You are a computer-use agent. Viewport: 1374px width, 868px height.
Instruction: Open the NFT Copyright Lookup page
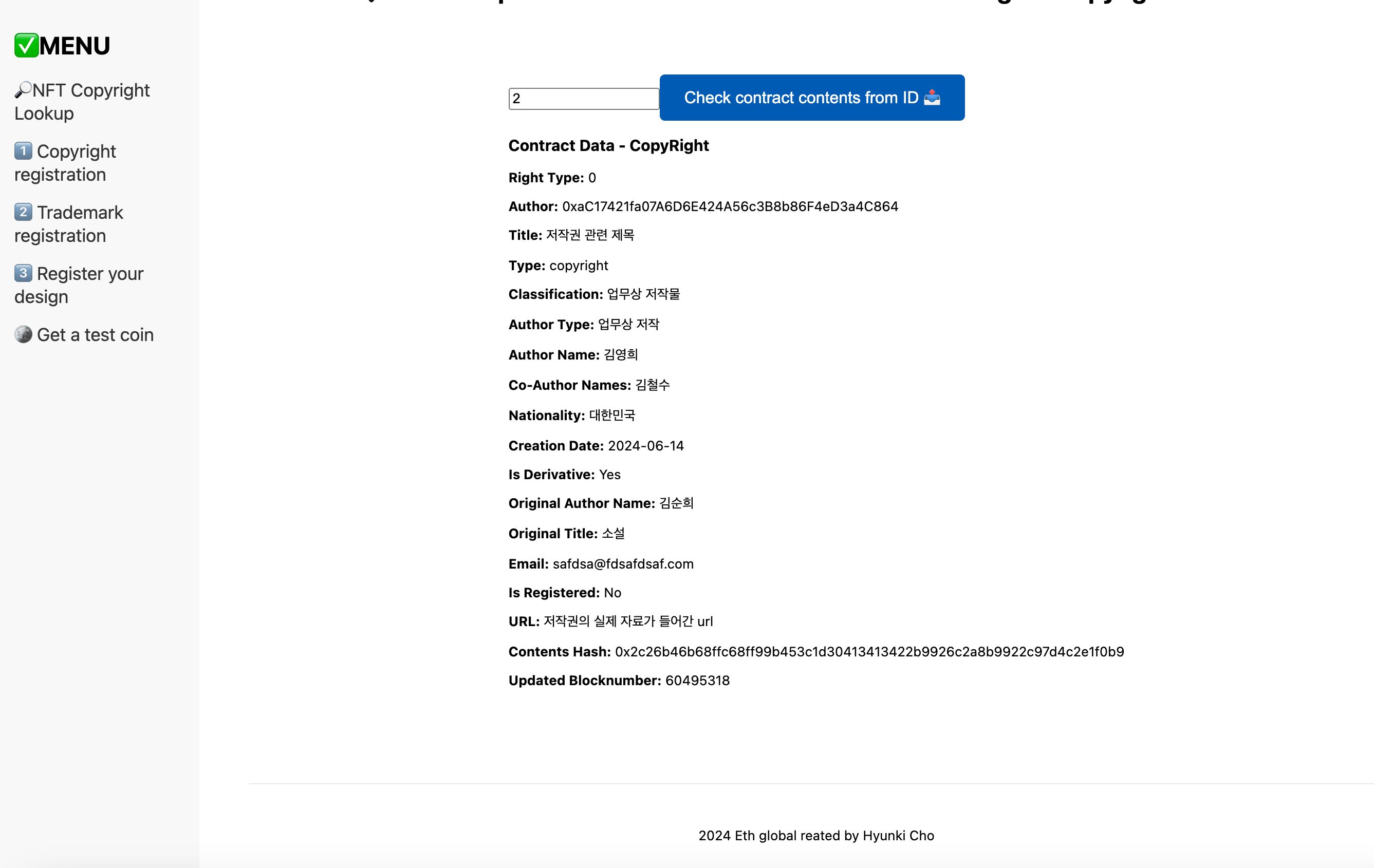[82, 102]
